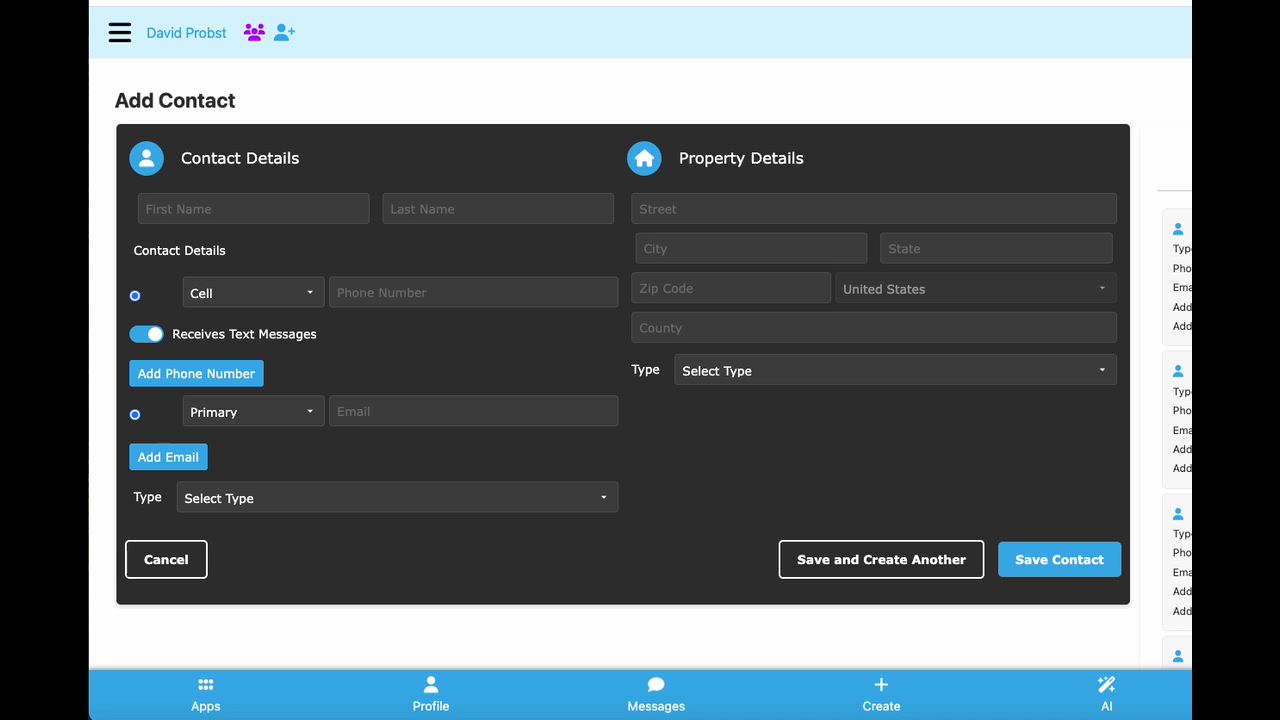Click the blue add-person icon
Screen dimensions: 1280x720
point(284,33)
